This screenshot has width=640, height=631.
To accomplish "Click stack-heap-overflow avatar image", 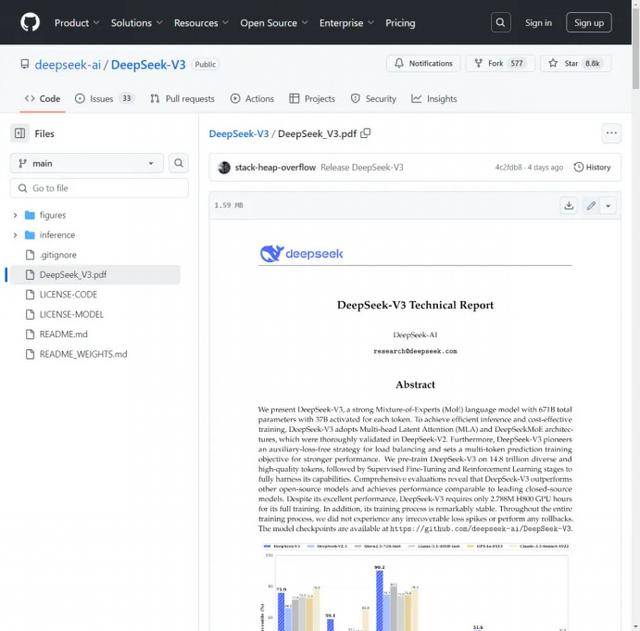I will click(x=224, y=167).
